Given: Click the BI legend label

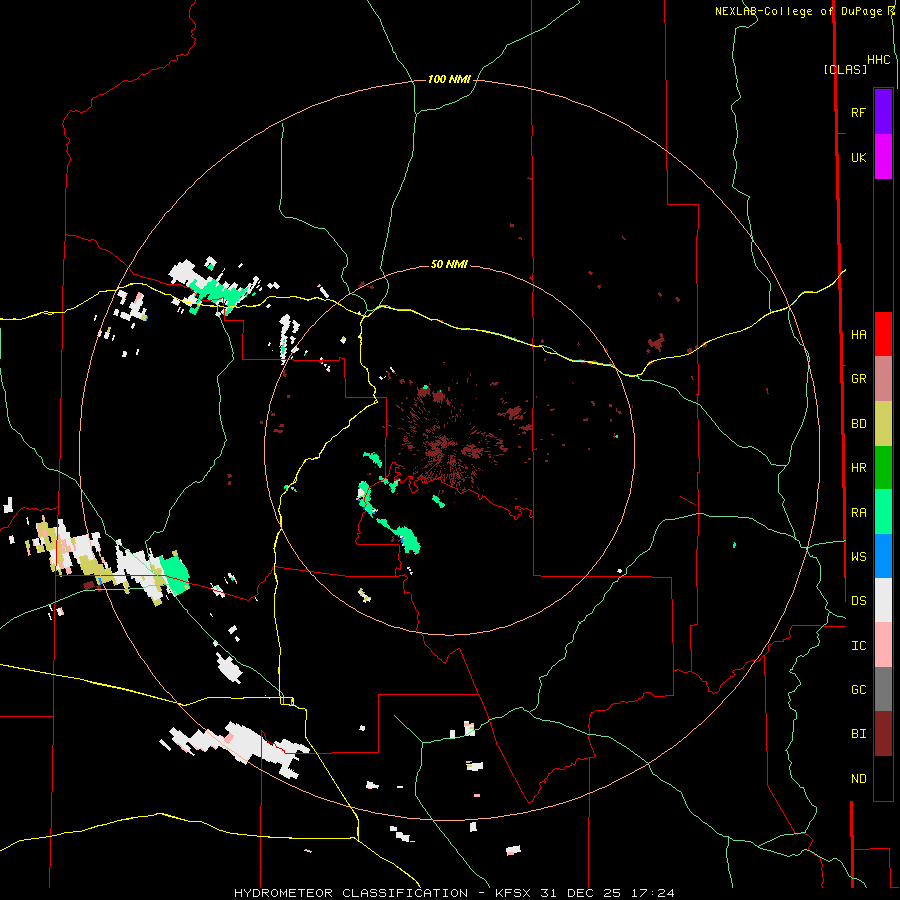Looking at the screenshot, I should (x=858, y=734).
